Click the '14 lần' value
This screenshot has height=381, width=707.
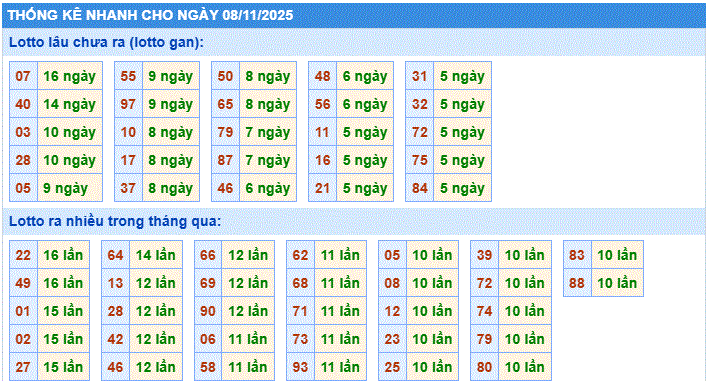[156, 255]
